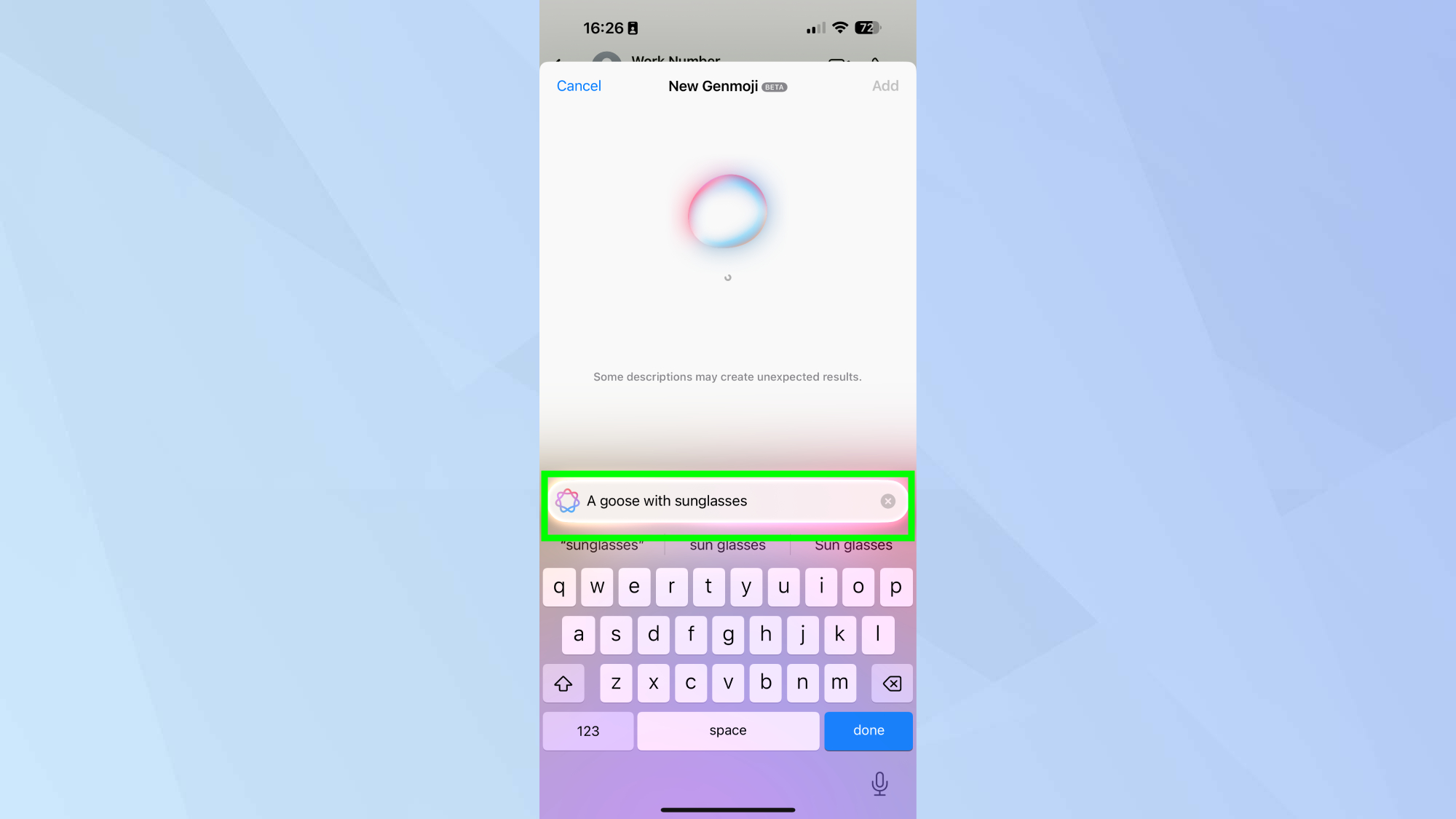
Task: Tap the 123 number keyboard button
Action: 587,730
